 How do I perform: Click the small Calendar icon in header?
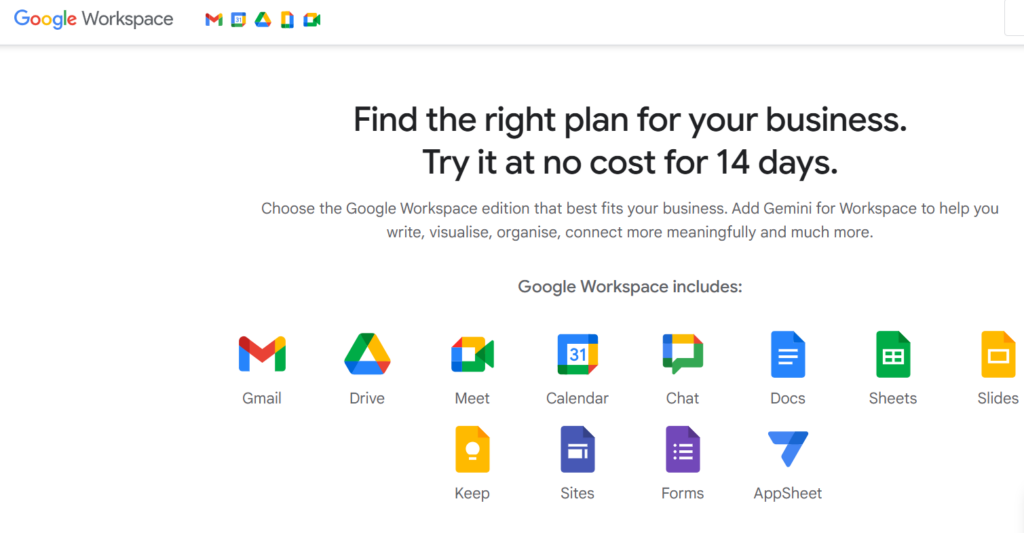238,20
